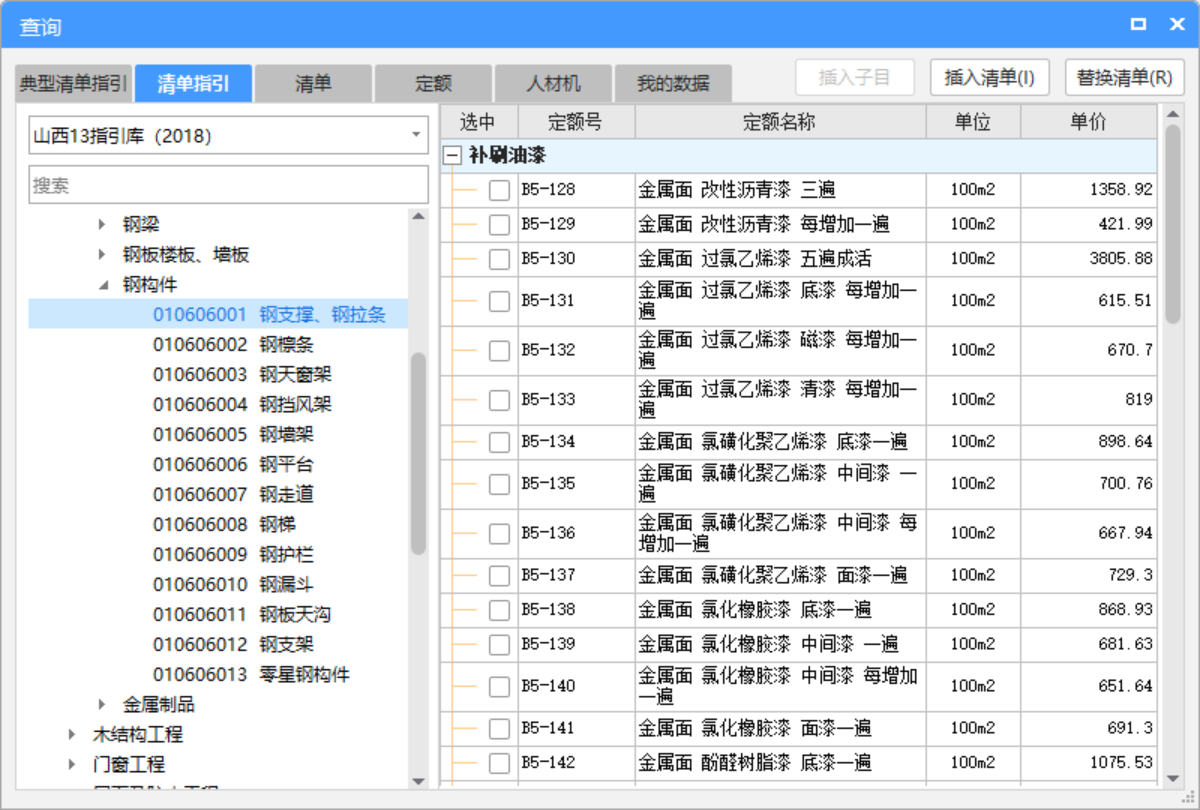Tick the B5-137 checkbox

coord(499,576)
